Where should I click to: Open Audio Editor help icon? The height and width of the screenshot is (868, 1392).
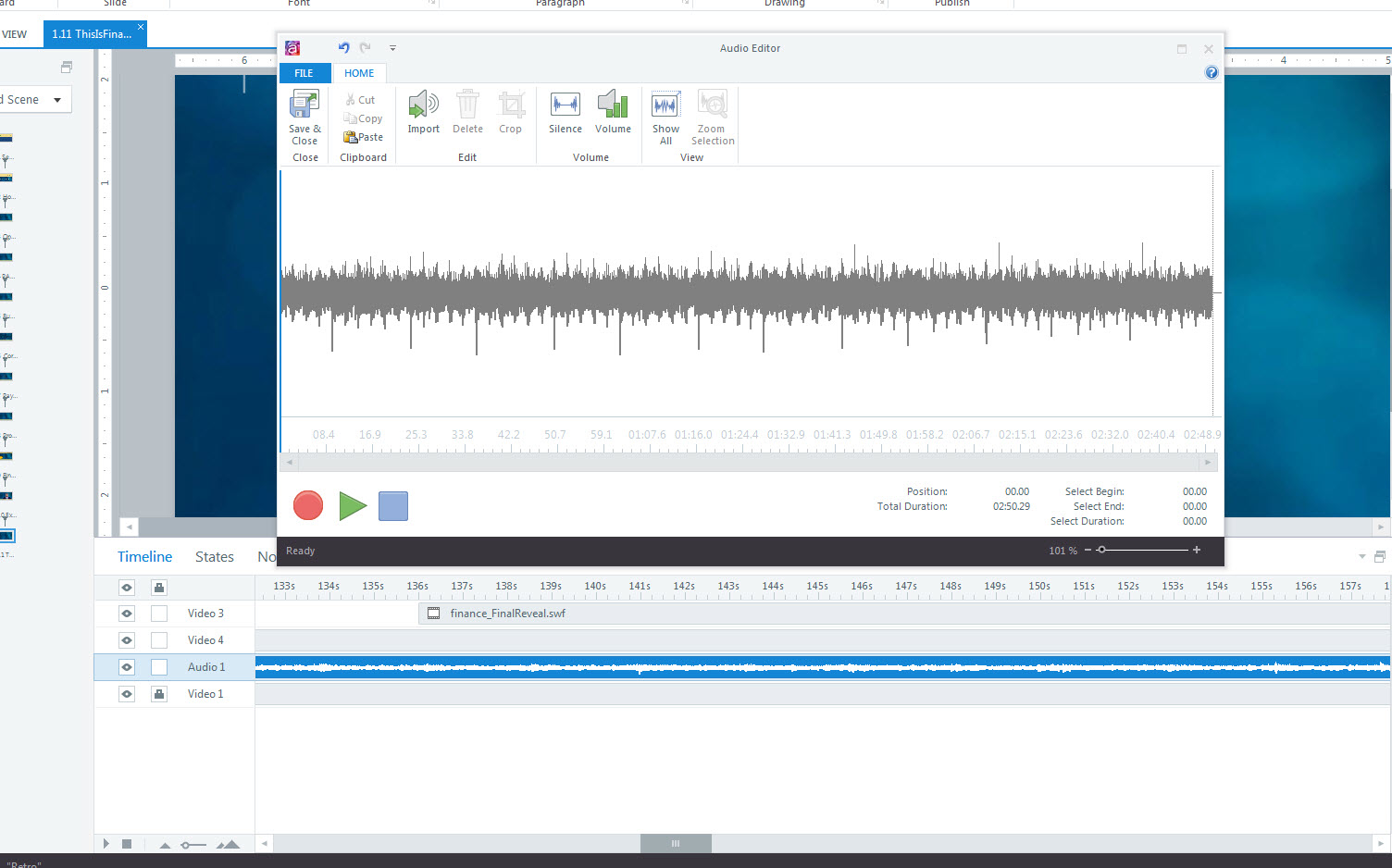click(1212, 72)
